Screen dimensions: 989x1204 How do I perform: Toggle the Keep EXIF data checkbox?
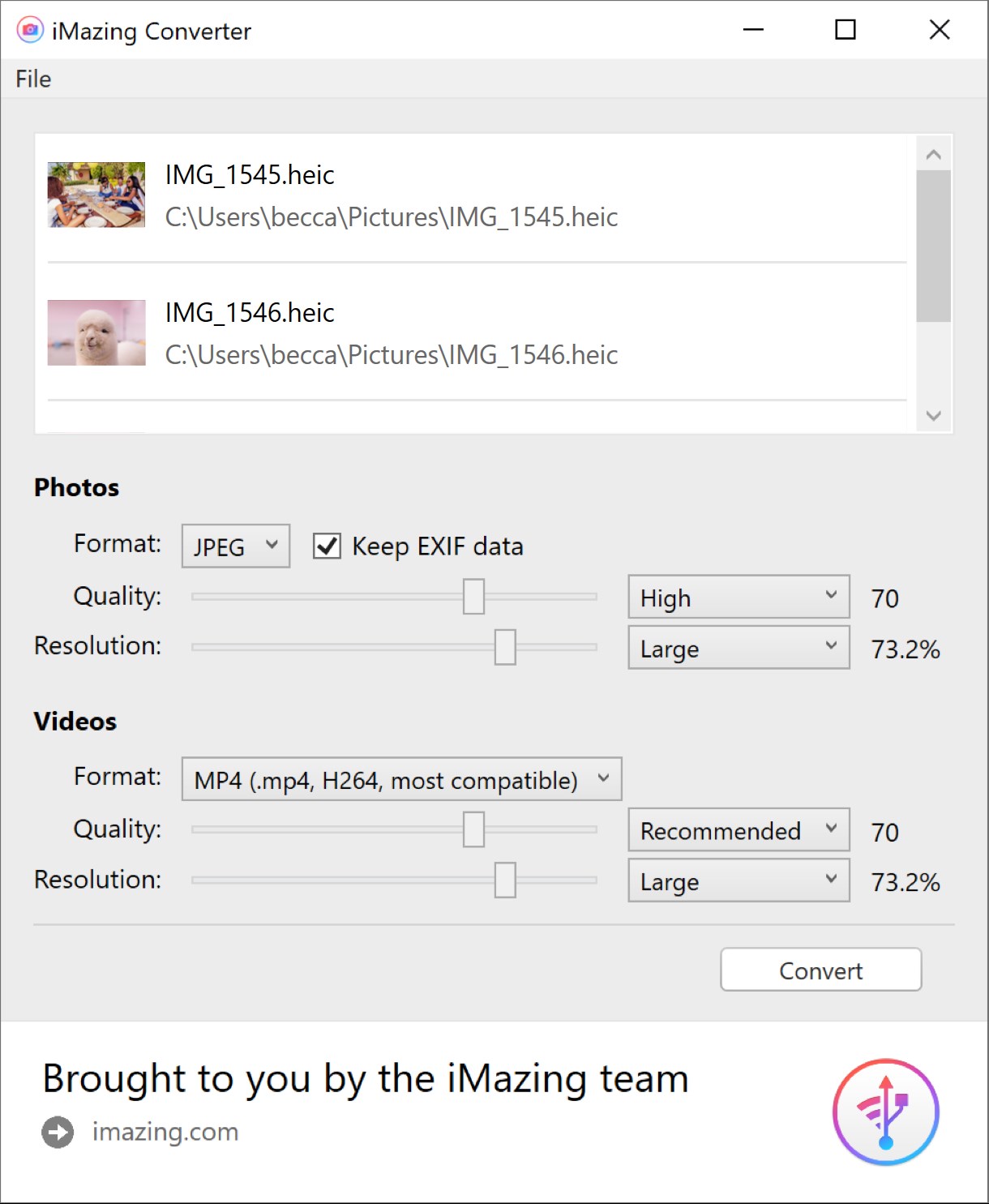point(326,546)
